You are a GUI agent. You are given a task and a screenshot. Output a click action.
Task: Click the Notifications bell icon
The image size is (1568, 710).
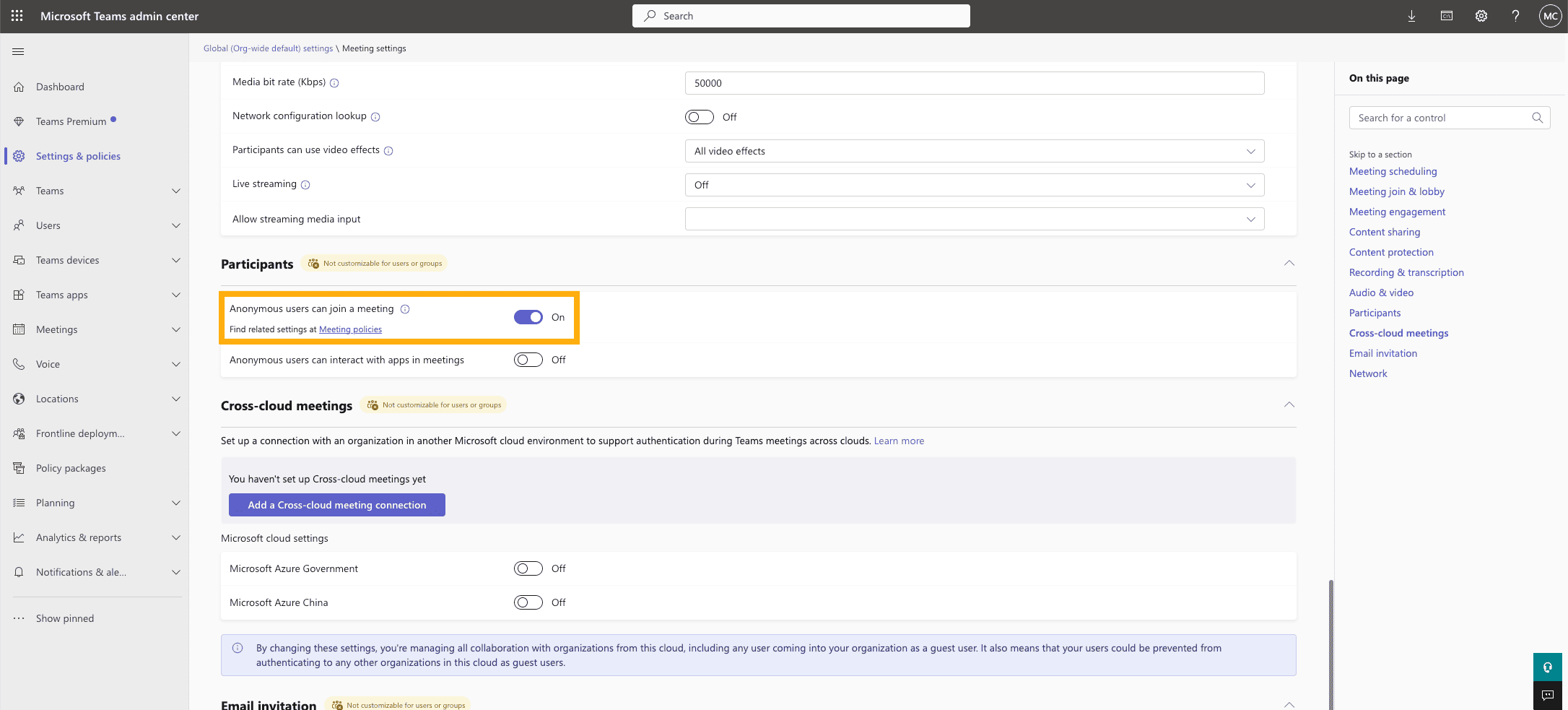point(19,572)
